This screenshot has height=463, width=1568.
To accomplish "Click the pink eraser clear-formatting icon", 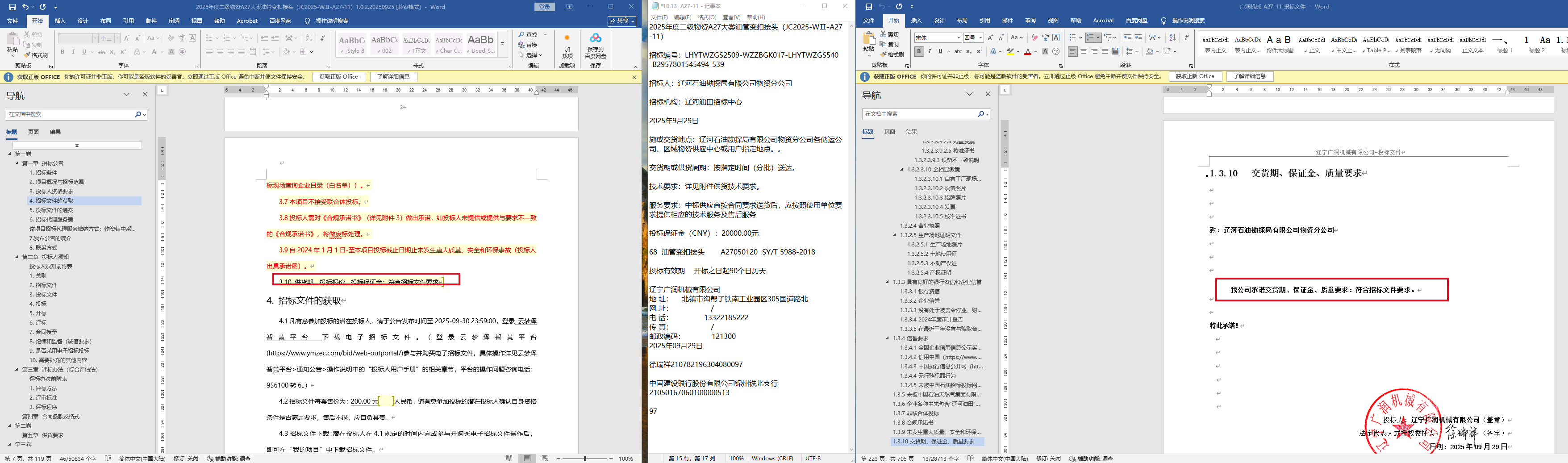I will (x=1034, y=38).
